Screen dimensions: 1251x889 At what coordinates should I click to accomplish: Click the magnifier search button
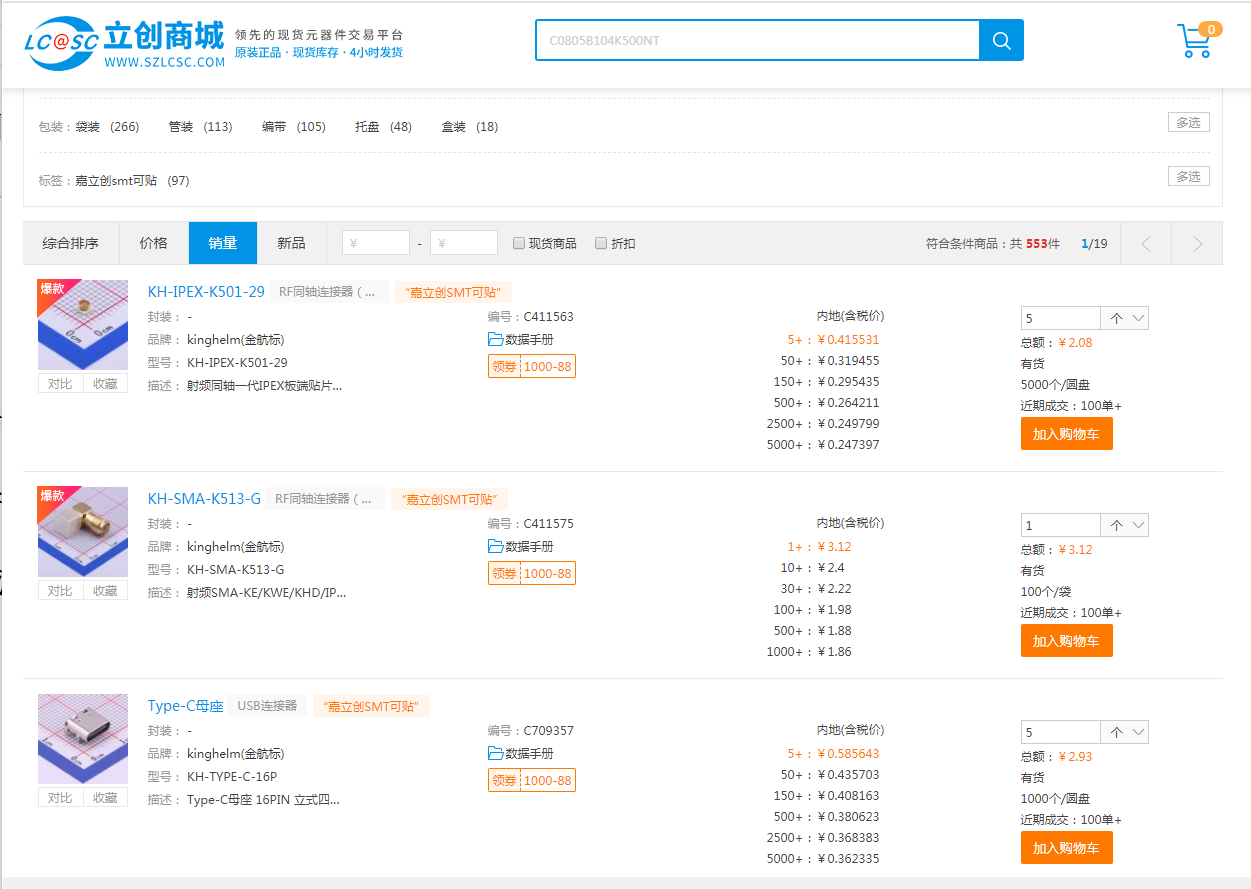pos(1001,40)
